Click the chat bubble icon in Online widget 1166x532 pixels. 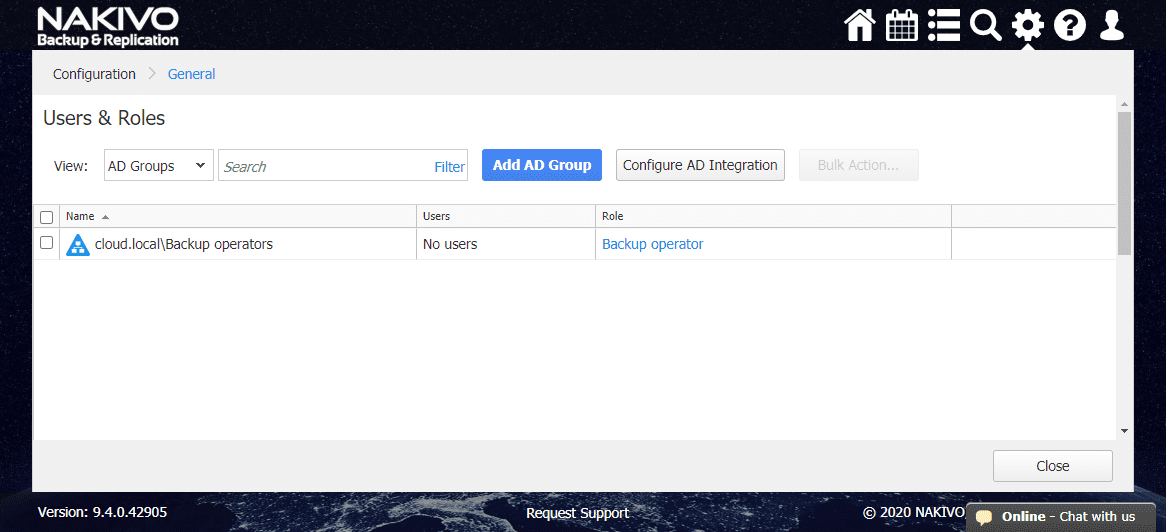click(984, 517)
